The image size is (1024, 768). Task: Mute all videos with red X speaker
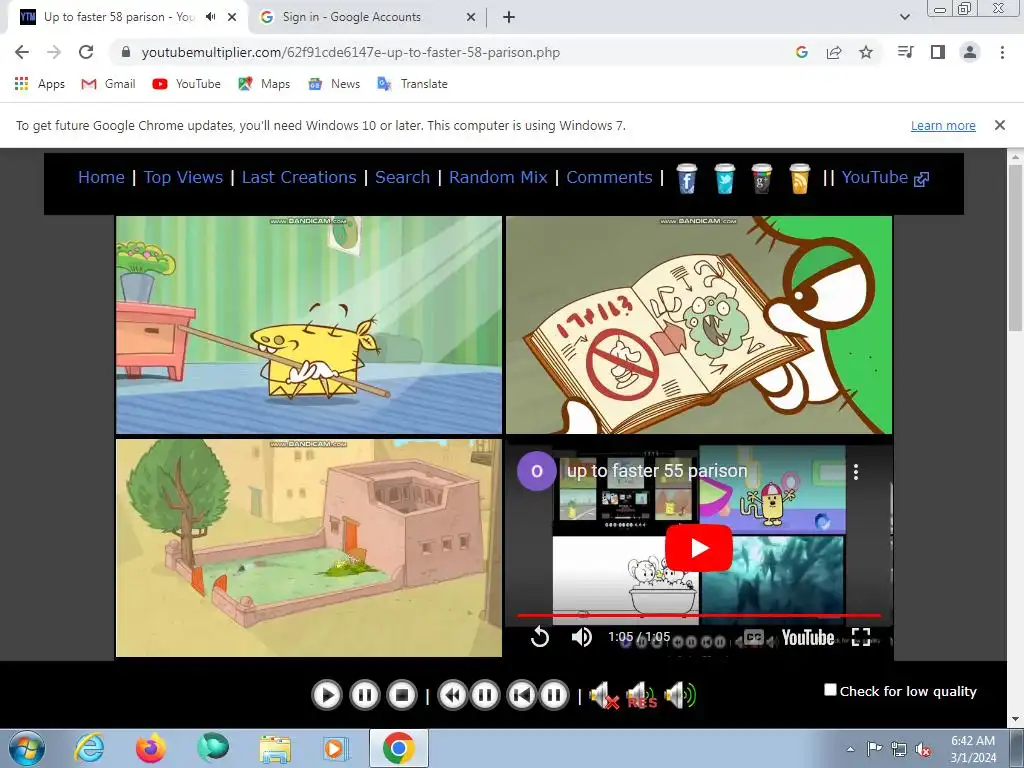click(x=603, y=696)
